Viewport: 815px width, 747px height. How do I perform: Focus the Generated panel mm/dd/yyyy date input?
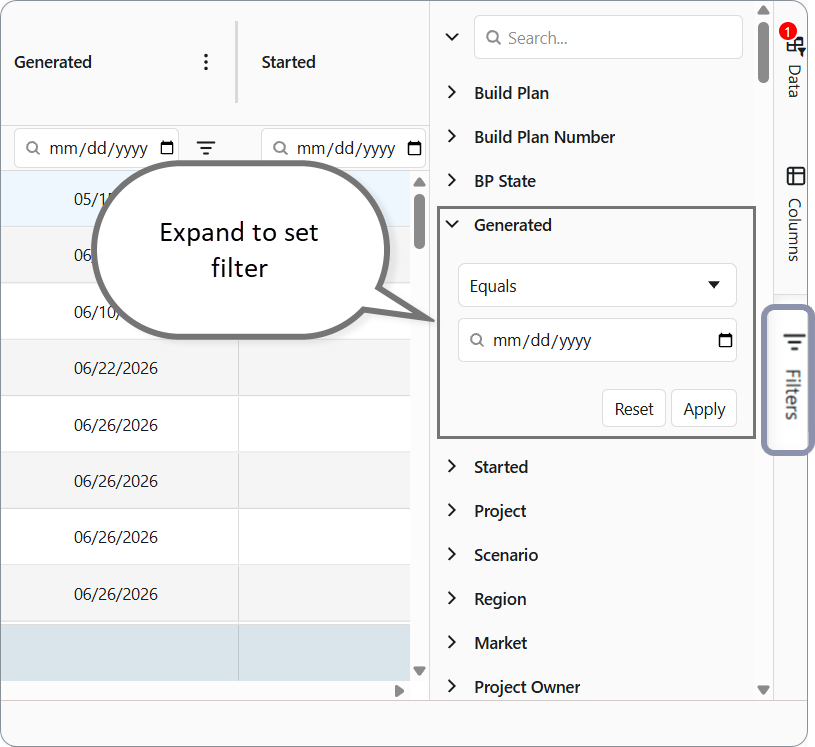(x=597, y=340)
